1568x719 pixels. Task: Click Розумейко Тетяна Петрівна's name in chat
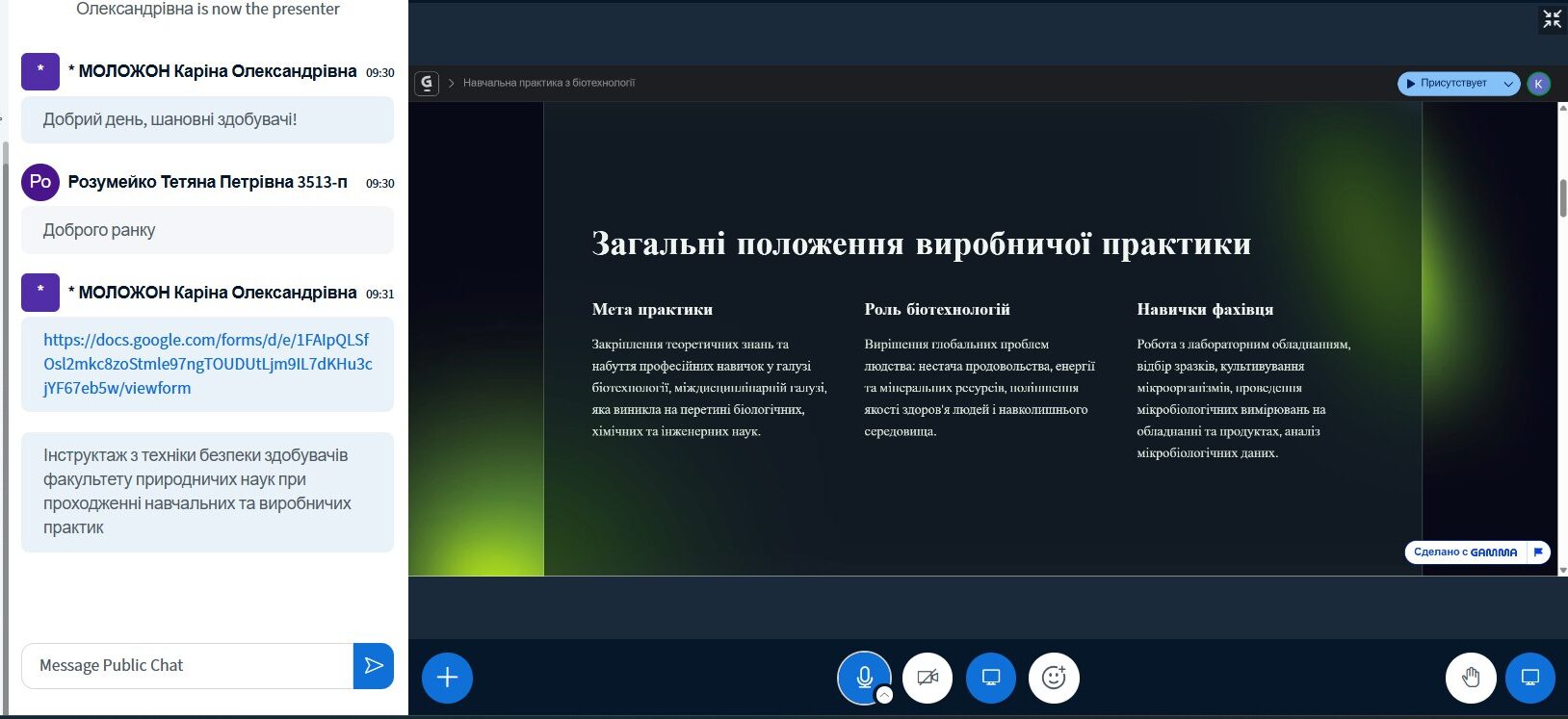(207, 182)
